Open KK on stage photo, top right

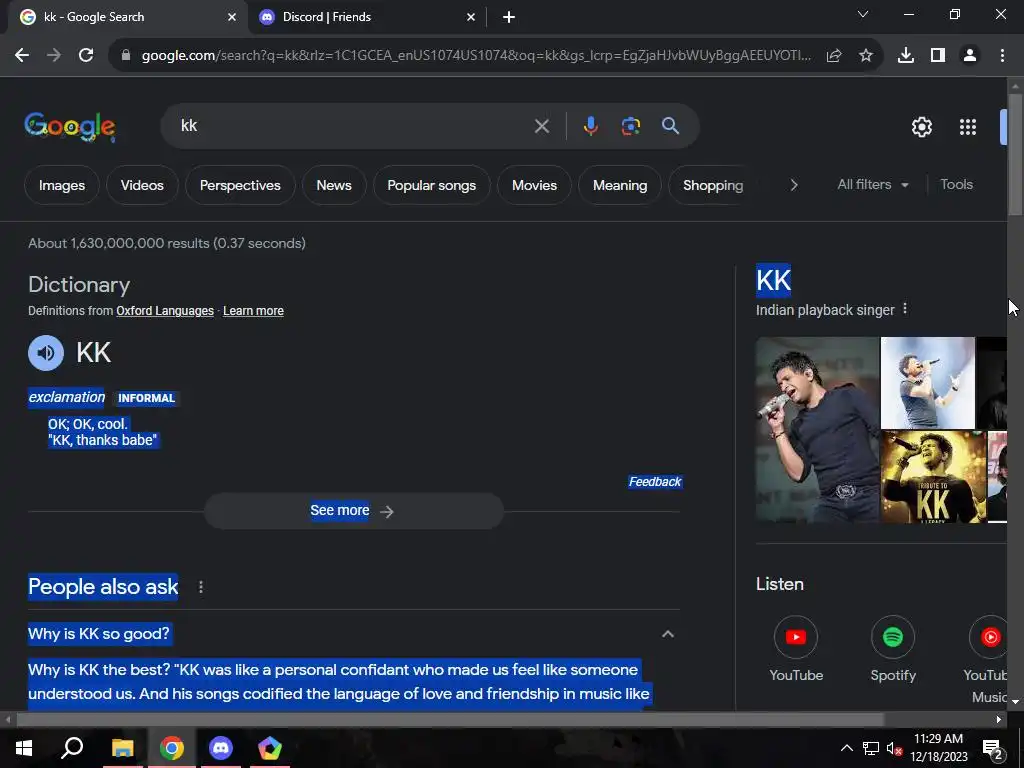927,383
